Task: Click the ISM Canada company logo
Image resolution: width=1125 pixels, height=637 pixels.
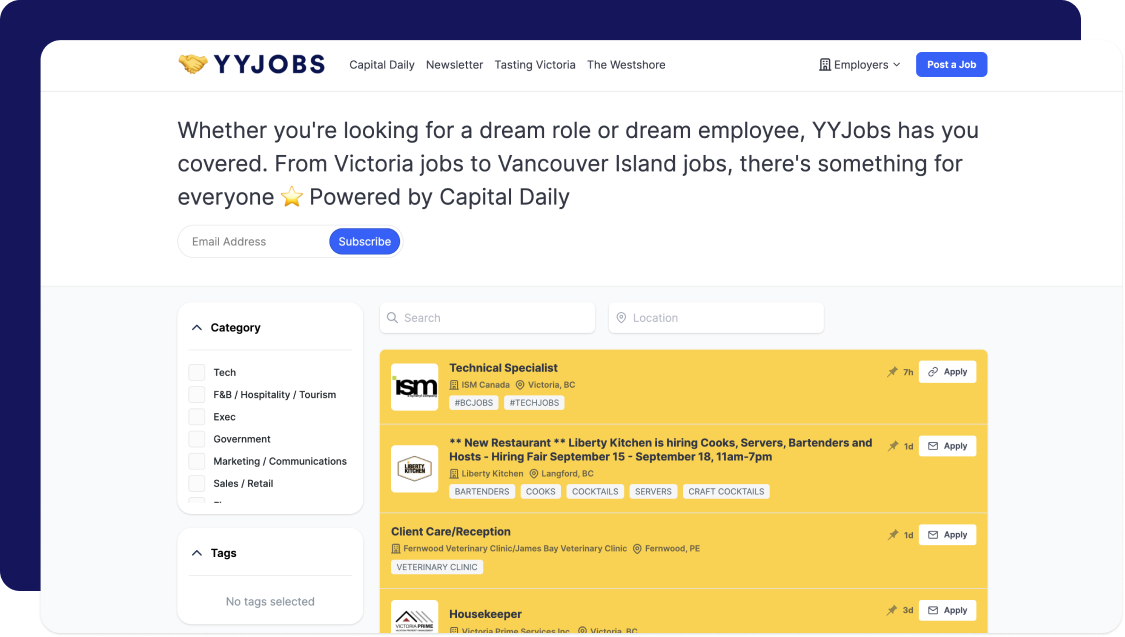Action: (x=414, y=386)
